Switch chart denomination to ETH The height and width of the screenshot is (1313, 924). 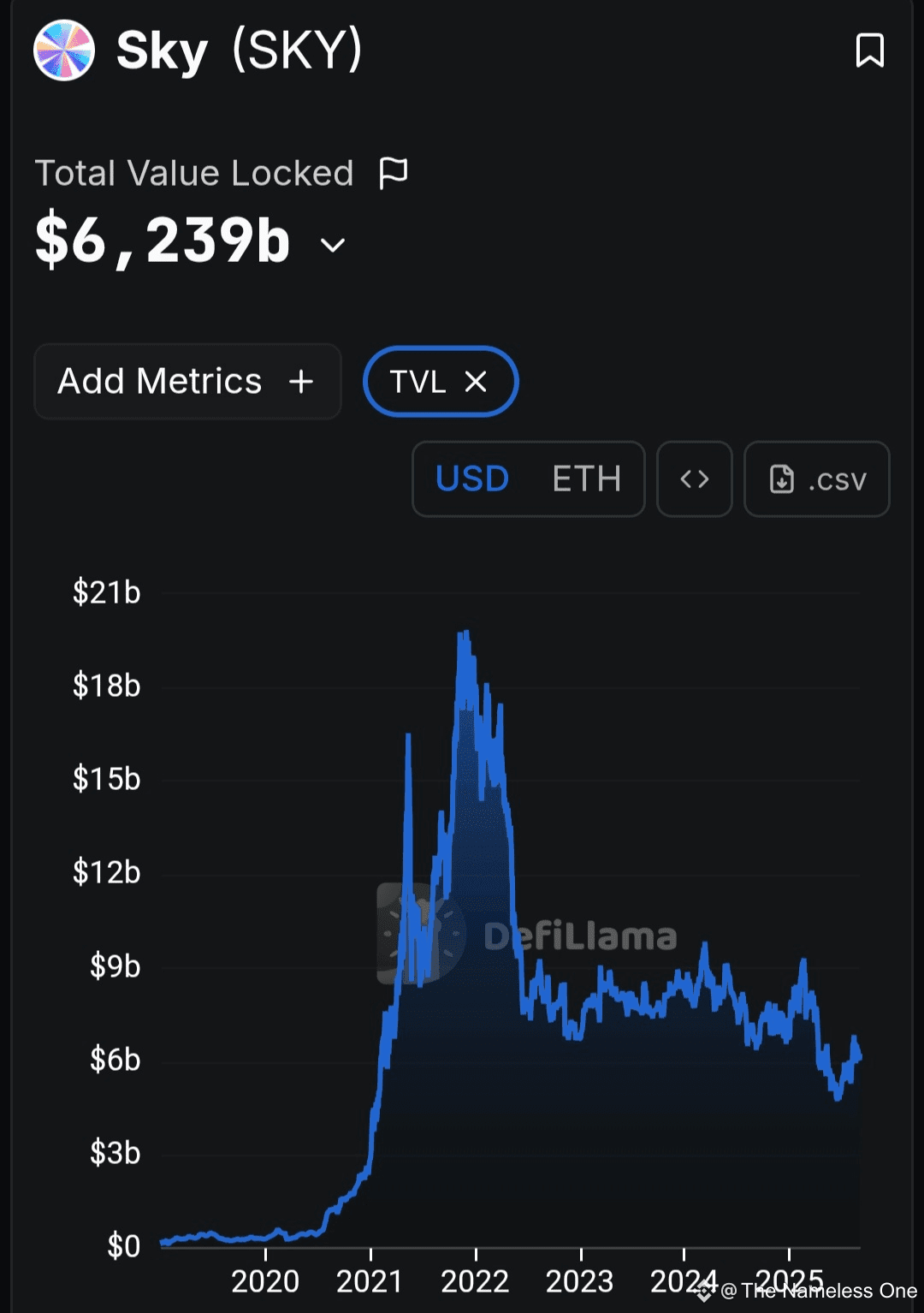pos(587,479)
